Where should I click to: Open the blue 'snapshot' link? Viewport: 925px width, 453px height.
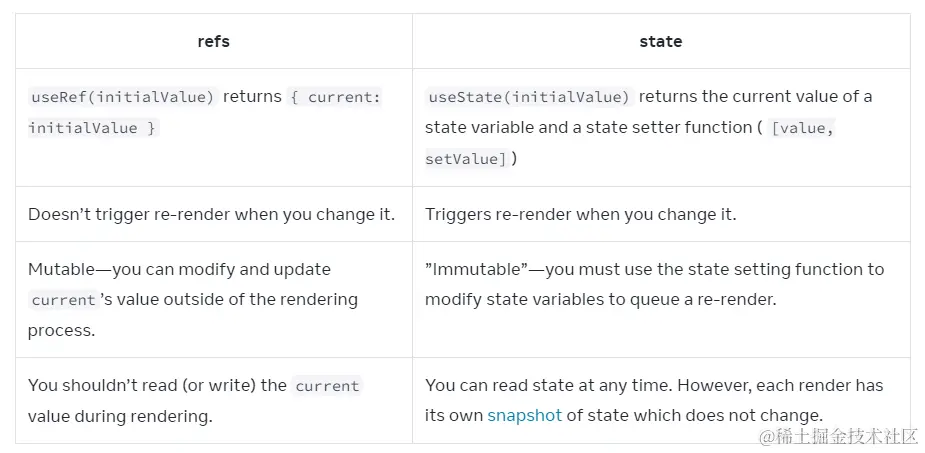click(524, 415)
